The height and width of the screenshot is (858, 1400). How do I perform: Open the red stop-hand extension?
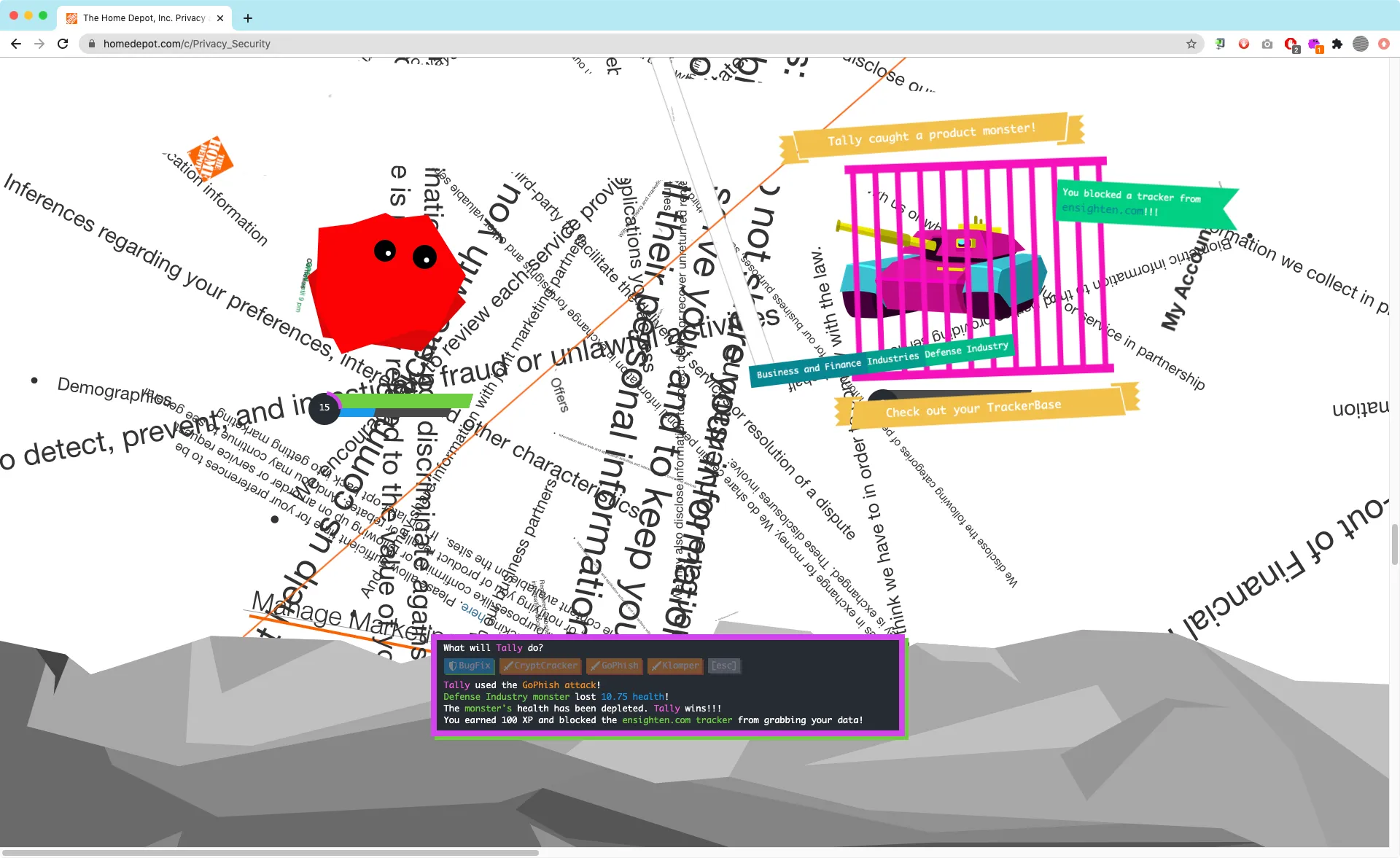coord(1244,44)
